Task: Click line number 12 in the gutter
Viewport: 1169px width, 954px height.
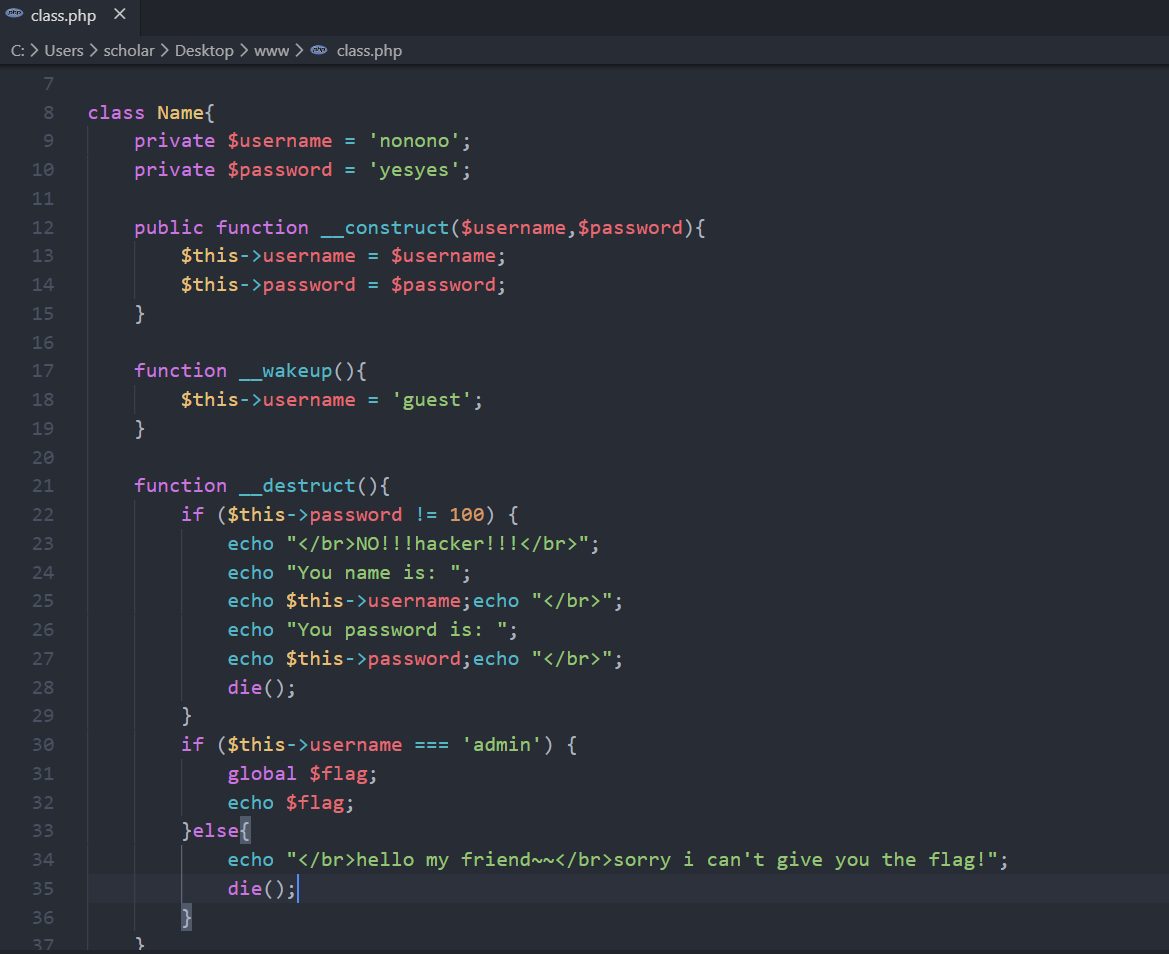Action: pyautogui.click(x=43, y=227)
